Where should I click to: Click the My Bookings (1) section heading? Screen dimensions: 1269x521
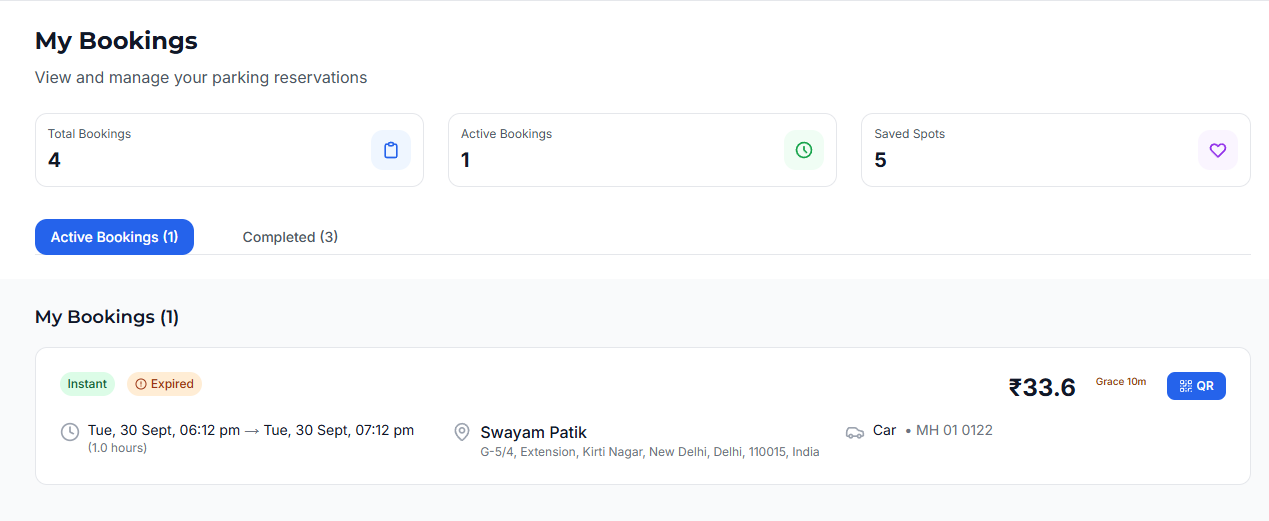pos(107,317)
